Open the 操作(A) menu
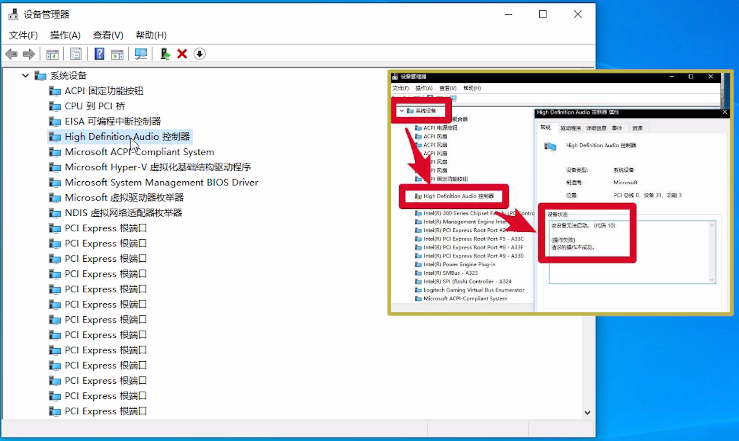This screenshot has width=739, height=441. tap(65, 35)
